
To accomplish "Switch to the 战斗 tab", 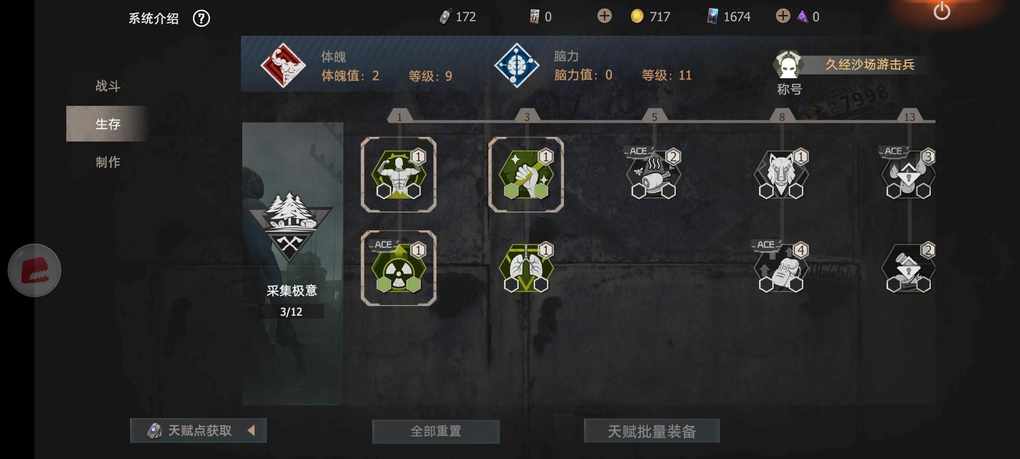I will [x=107, y=86].
